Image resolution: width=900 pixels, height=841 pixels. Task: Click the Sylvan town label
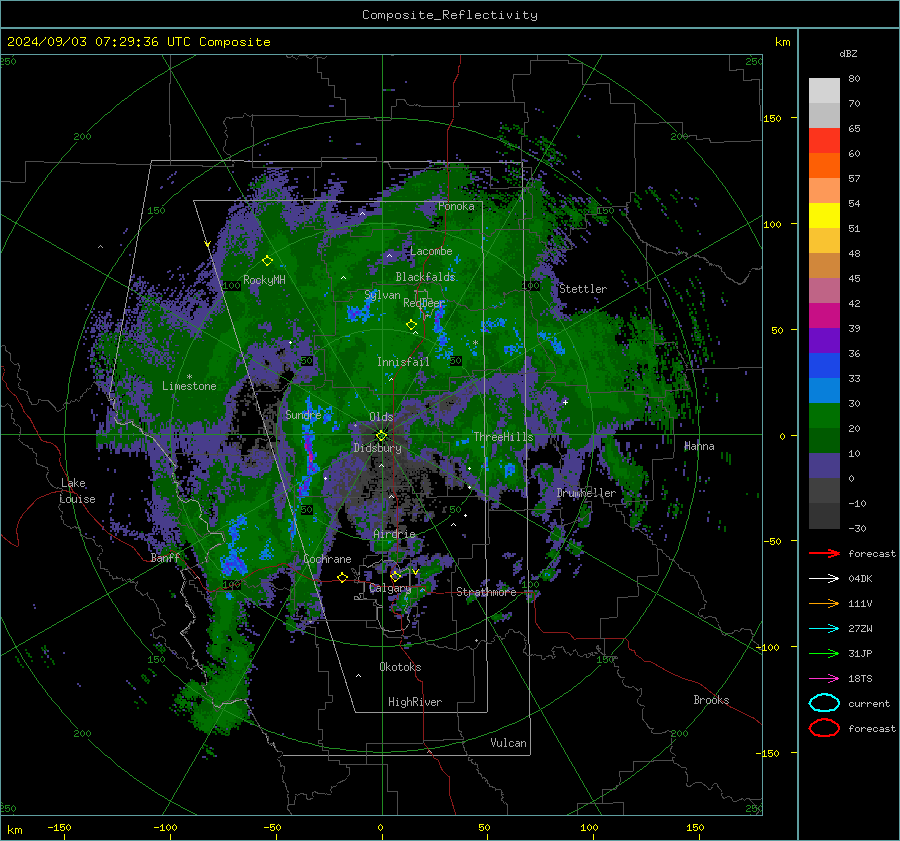[x=382, y=295]
